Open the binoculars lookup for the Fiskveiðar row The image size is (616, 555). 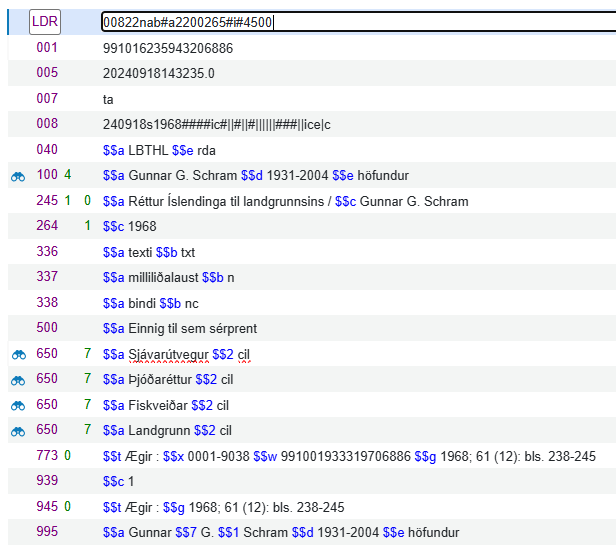tap(18, 406)
